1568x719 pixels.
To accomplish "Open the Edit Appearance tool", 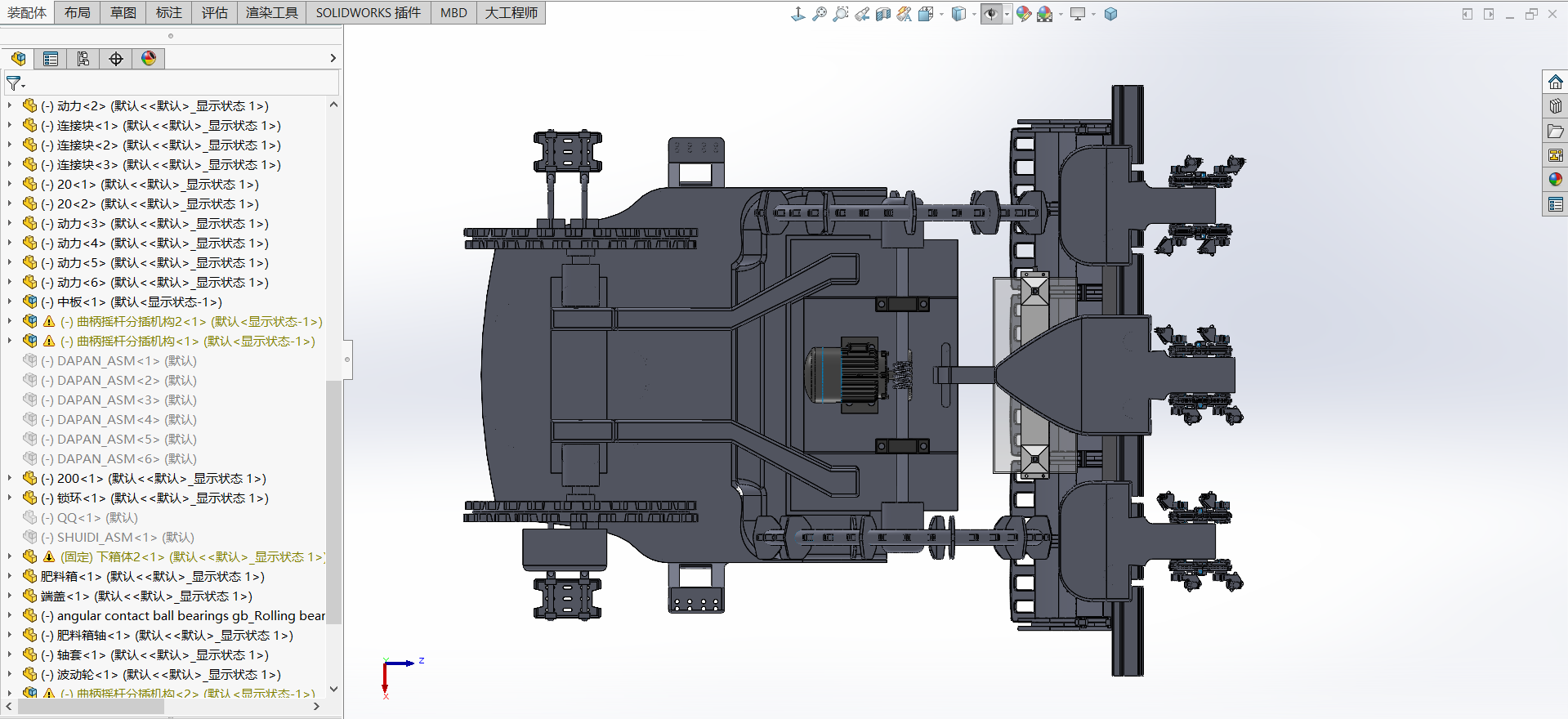I will (x=1024, y=14).
